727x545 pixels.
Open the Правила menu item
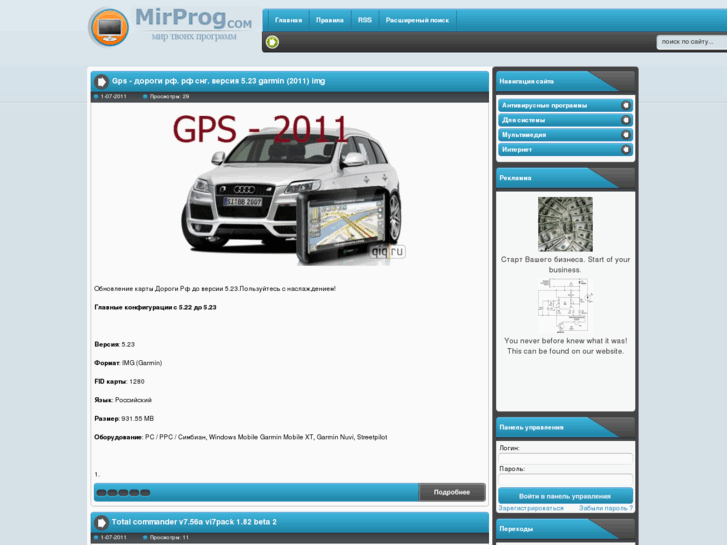point(330,20)
